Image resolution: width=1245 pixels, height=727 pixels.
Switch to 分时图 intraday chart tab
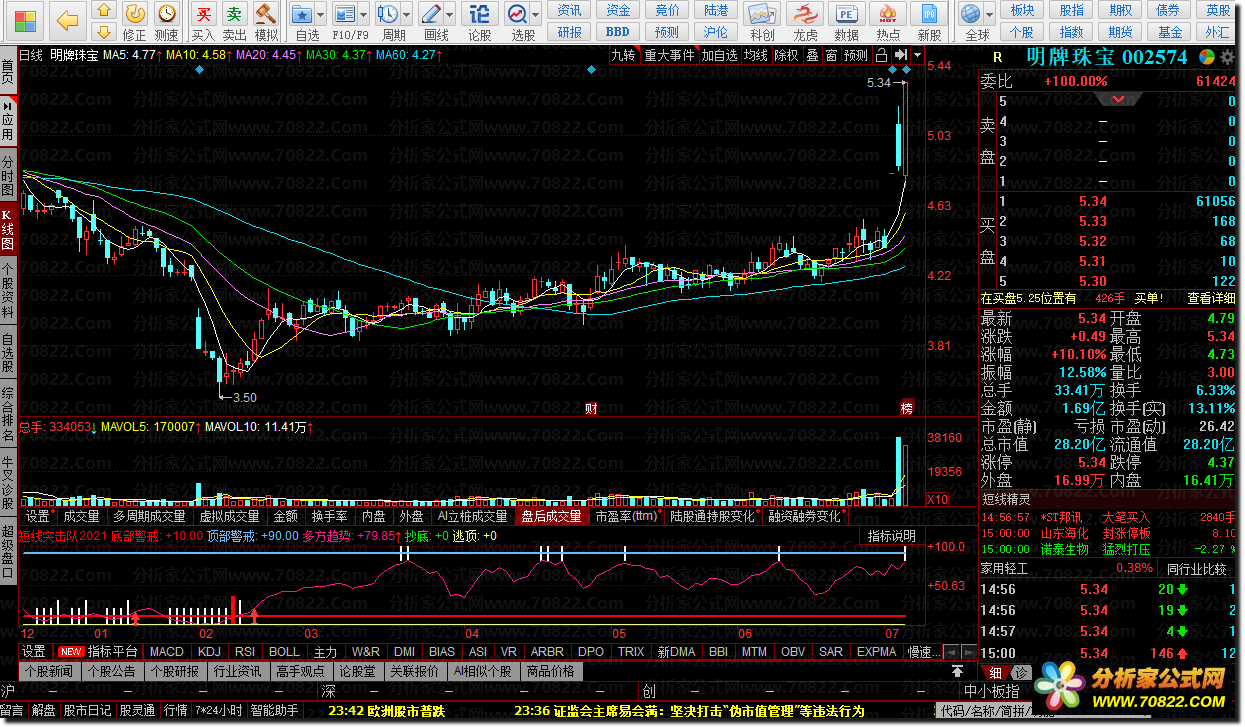8,176
